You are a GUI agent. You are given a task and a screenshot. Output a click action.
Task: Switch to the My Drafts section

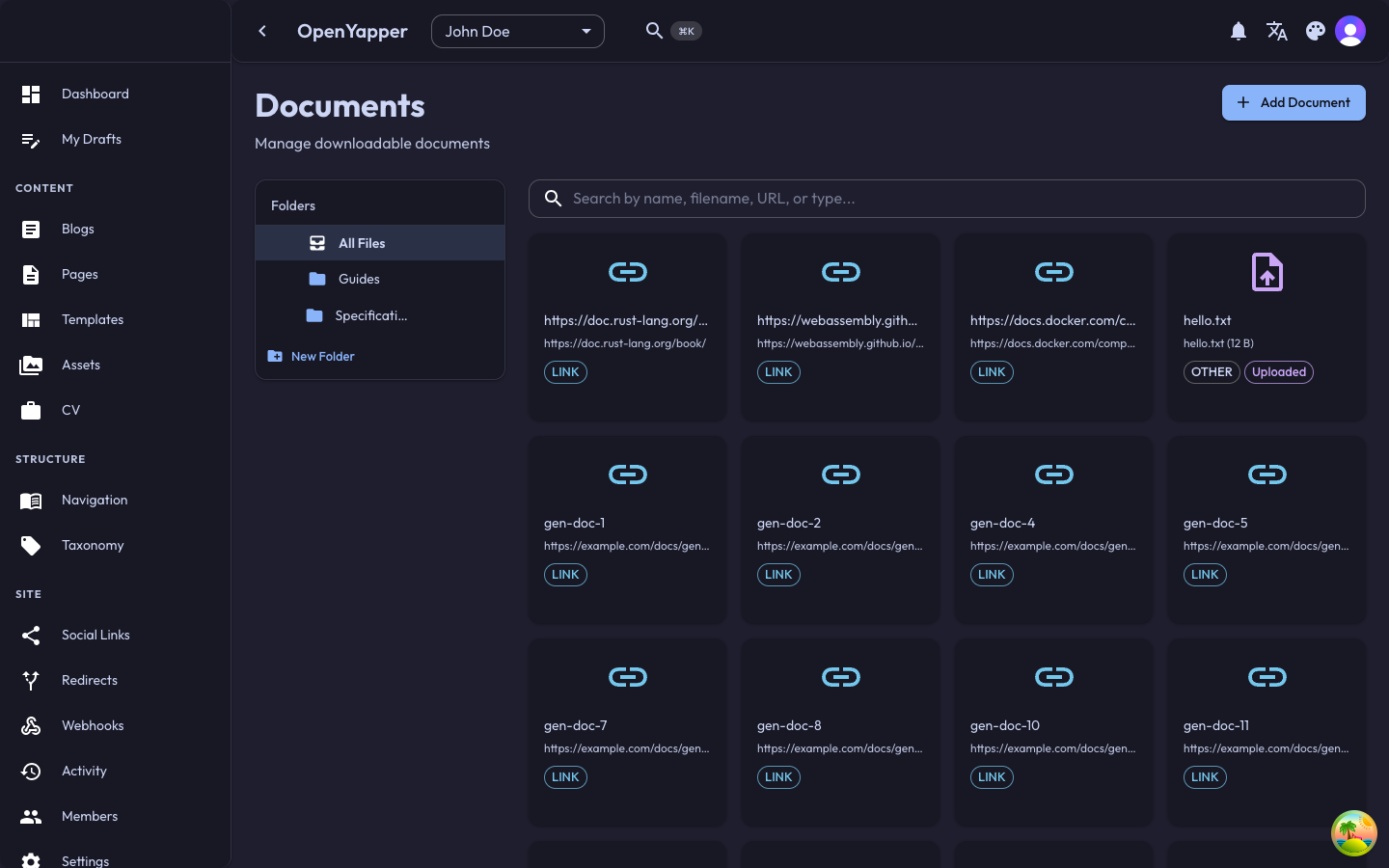[x=92, y=139]
